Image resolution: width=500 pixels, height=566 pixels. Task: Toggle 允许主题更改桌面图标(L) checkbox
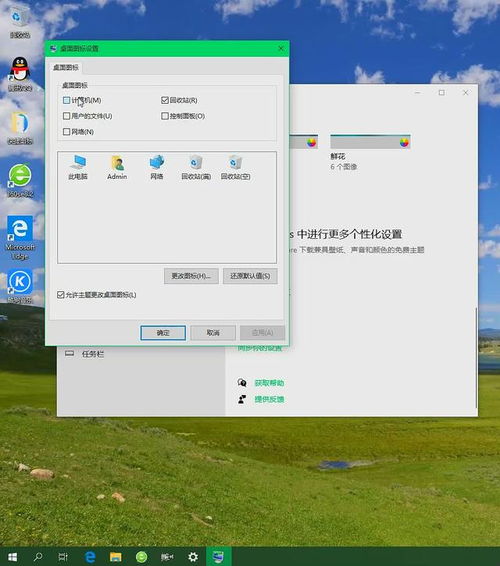tap(61, 295)
